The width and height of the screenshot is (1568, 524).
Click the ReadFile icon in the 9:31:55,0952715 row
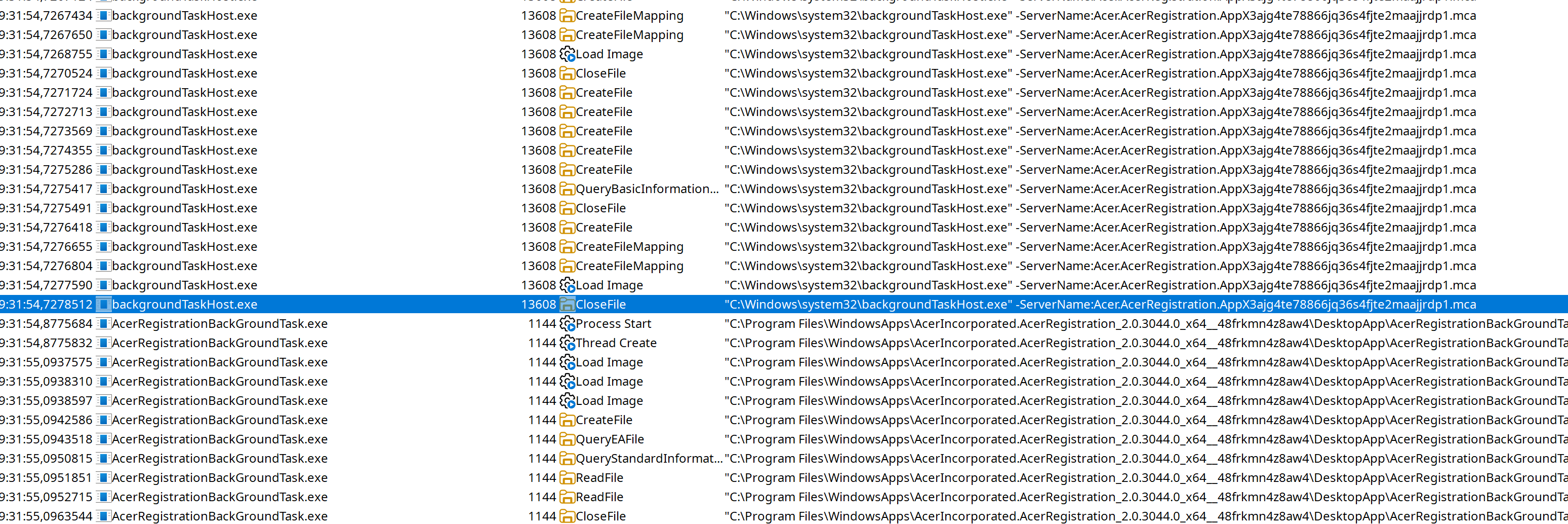(567, 497)
